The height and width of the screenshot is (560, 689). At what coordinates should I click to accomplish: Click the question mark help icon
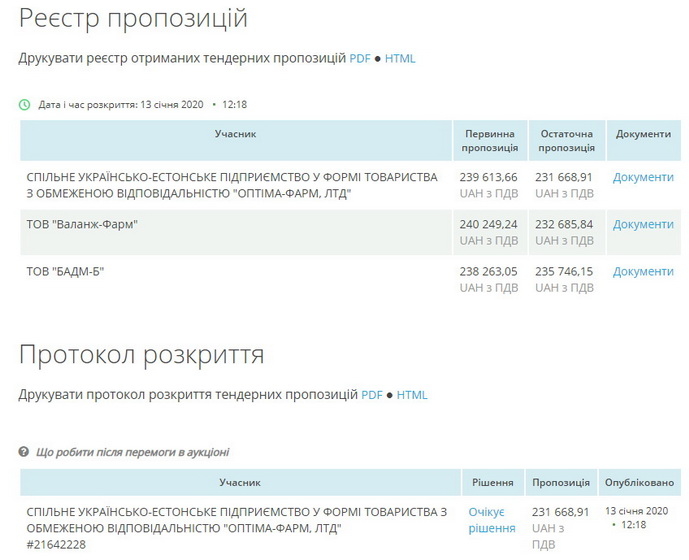click(x=25, y=452)
